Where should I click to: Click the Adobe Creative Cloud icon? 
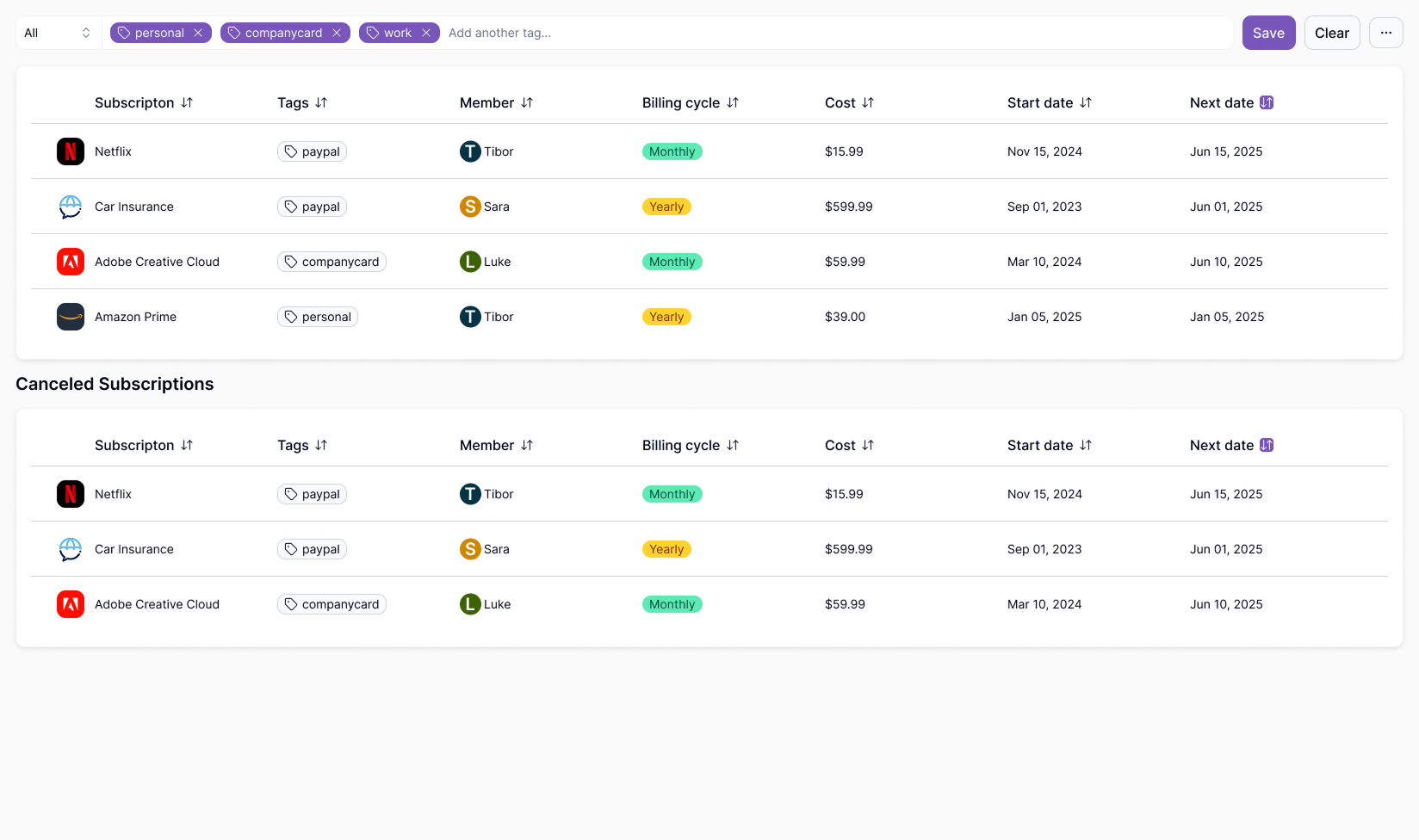tap(70, 261)
